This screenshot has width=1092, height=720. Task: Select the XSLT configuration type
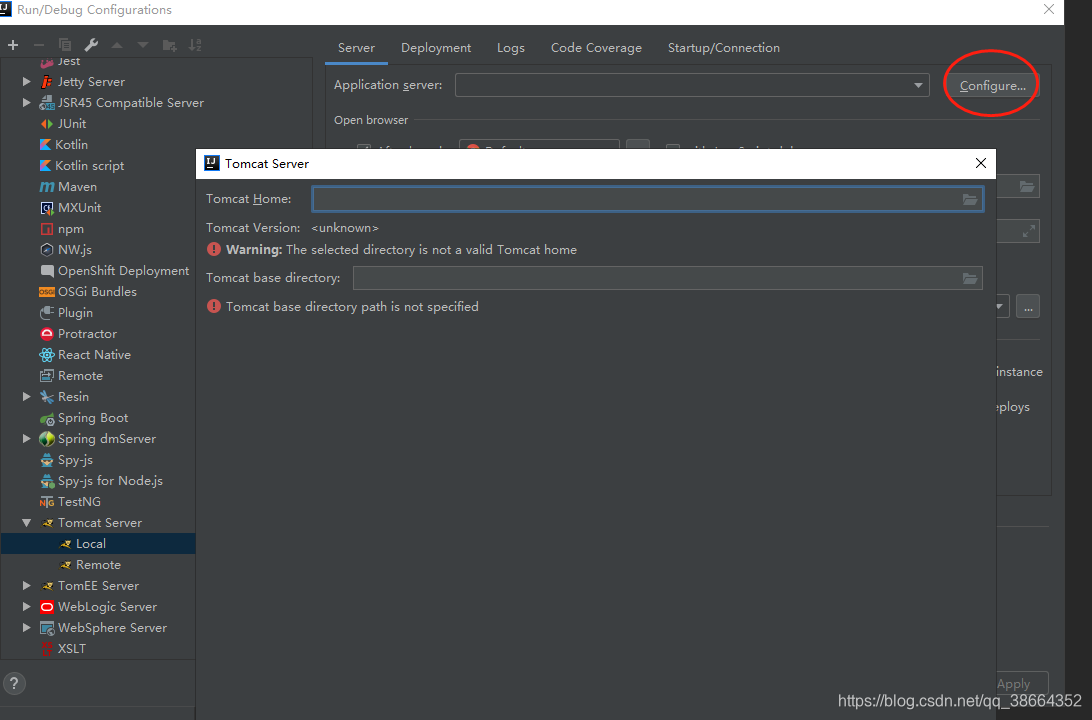tap(71, 649)
